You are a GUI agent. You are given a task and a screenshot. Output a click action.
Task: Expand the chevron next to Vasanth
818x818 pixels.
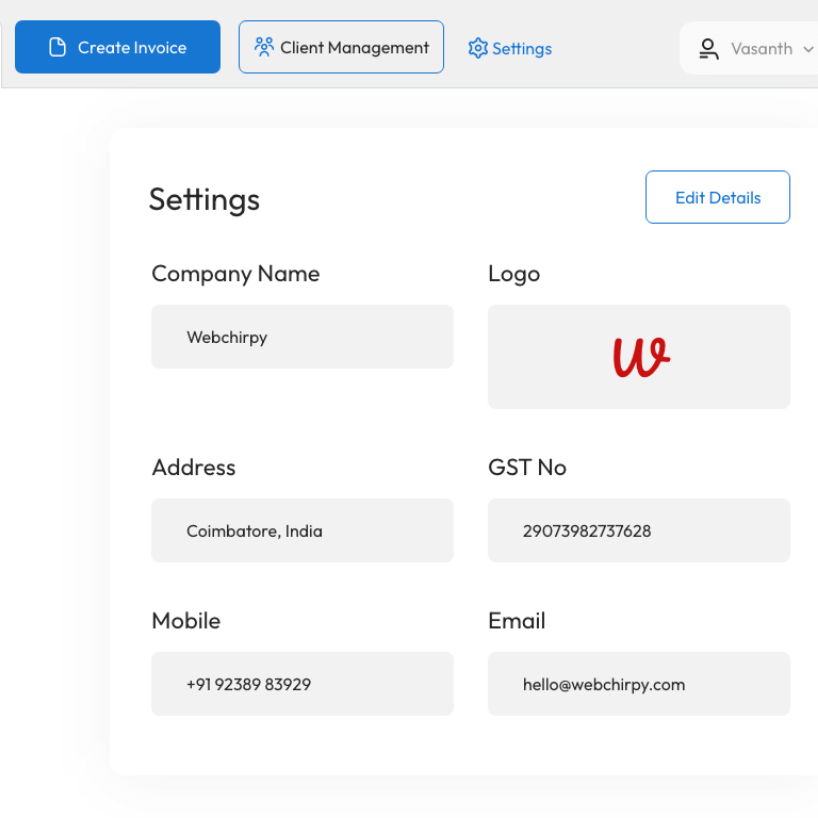[x=808, y=49]
